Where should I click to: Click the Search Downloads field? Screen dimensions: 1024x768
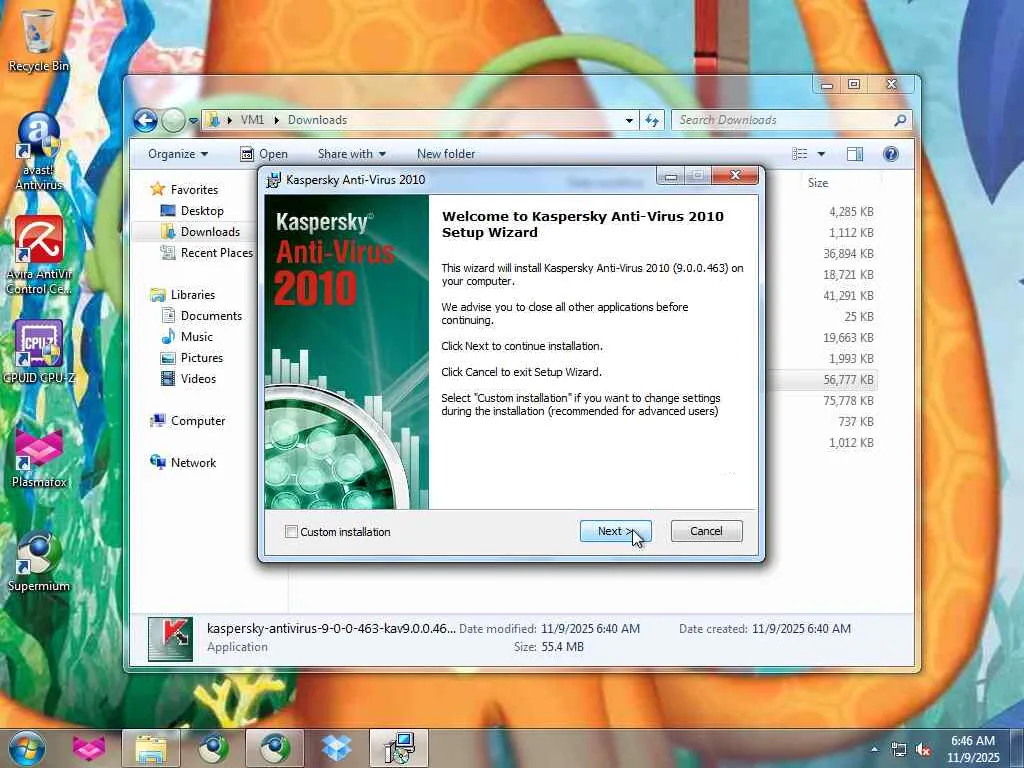792,120
